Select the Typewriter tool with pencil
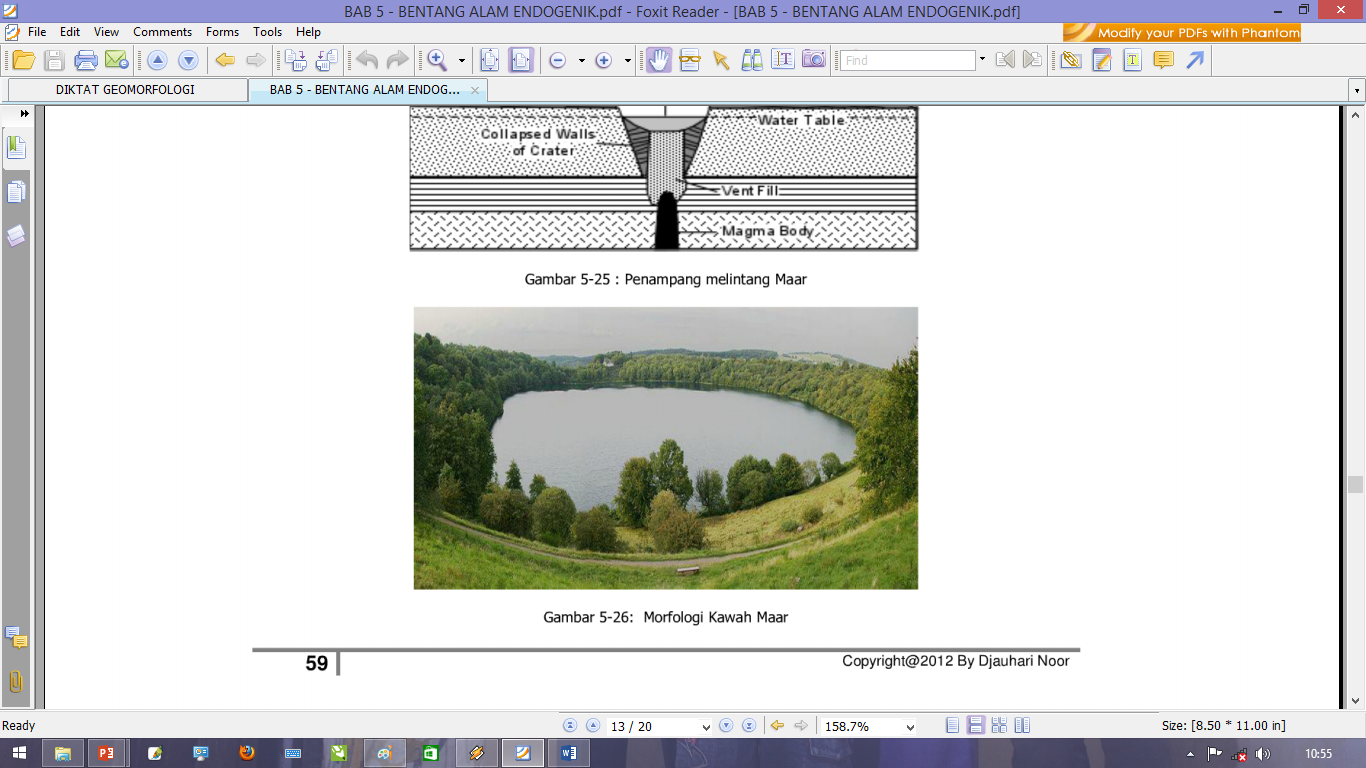The width and height of the screenshot is (1366, 768). (1101, 60)
